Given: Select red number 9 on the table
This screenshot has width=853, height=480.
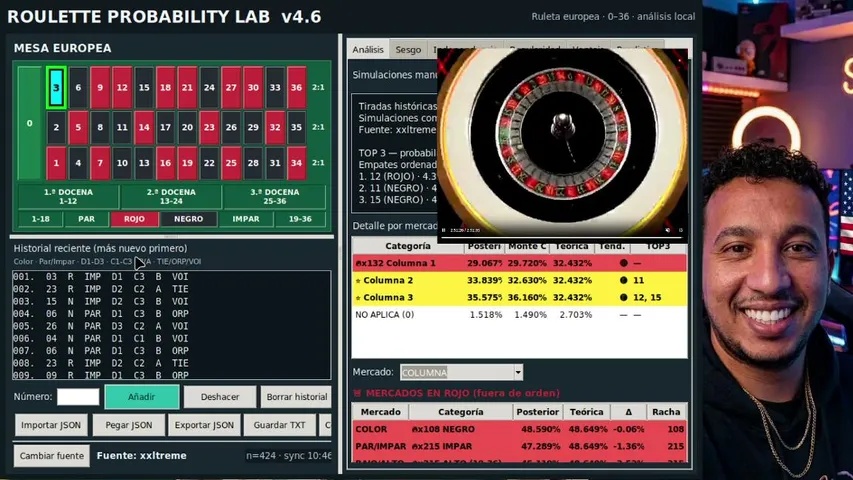Looking at the screenshot, I should coord(100,87).
